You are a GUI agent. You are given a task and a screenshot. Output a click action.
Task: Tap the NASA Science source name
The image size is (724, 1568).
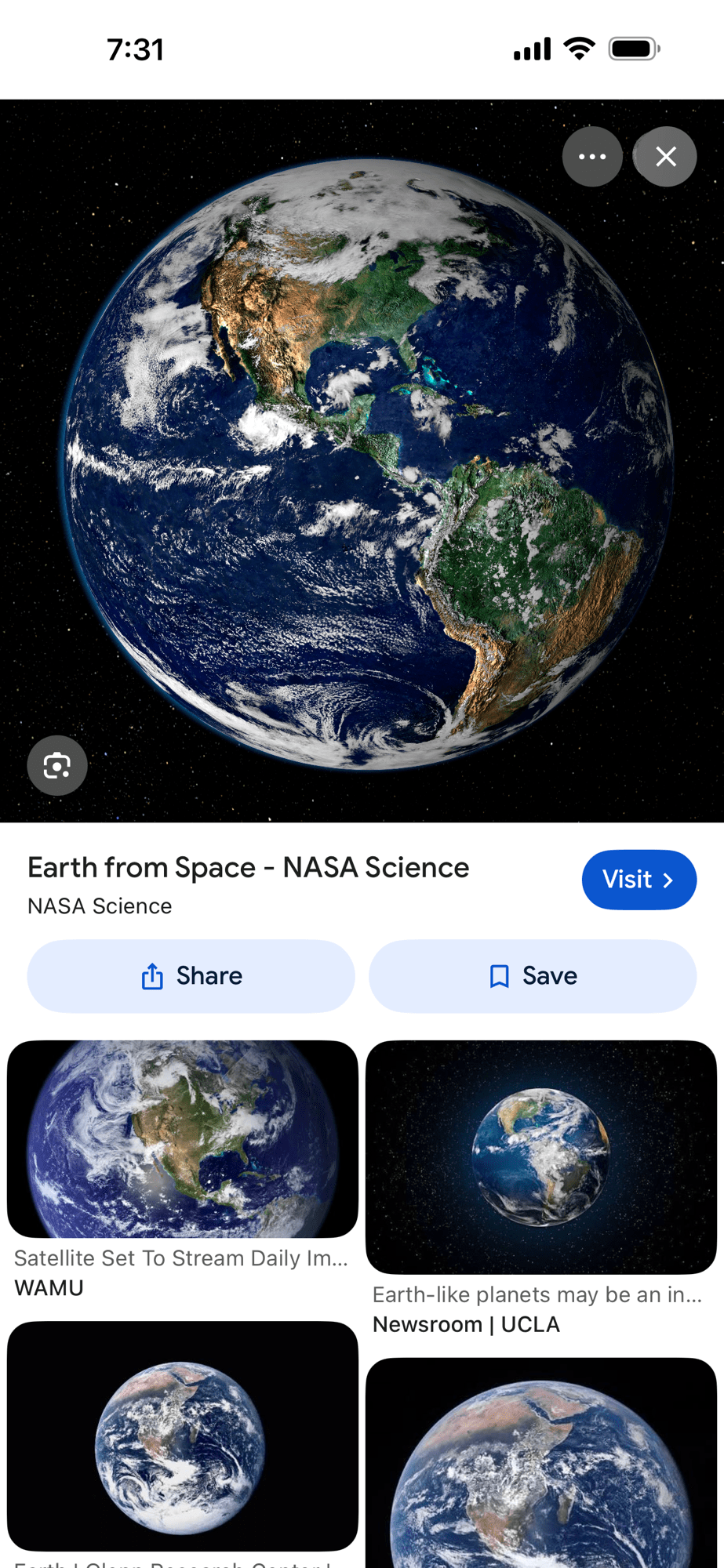[100, 906]
